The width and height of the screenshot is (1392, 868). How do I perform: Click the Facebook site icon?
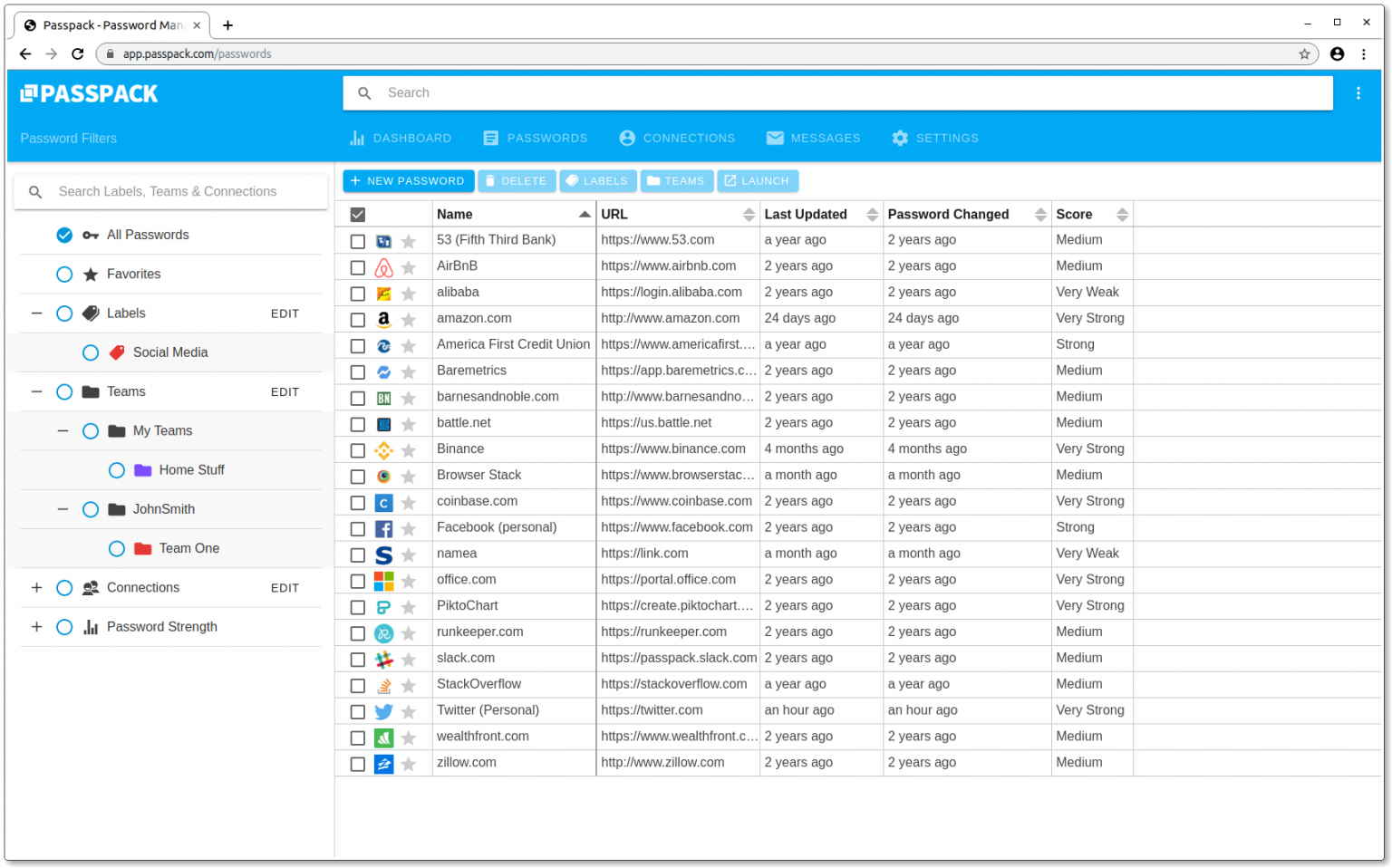pyautogui.click(x=383, y=528)
